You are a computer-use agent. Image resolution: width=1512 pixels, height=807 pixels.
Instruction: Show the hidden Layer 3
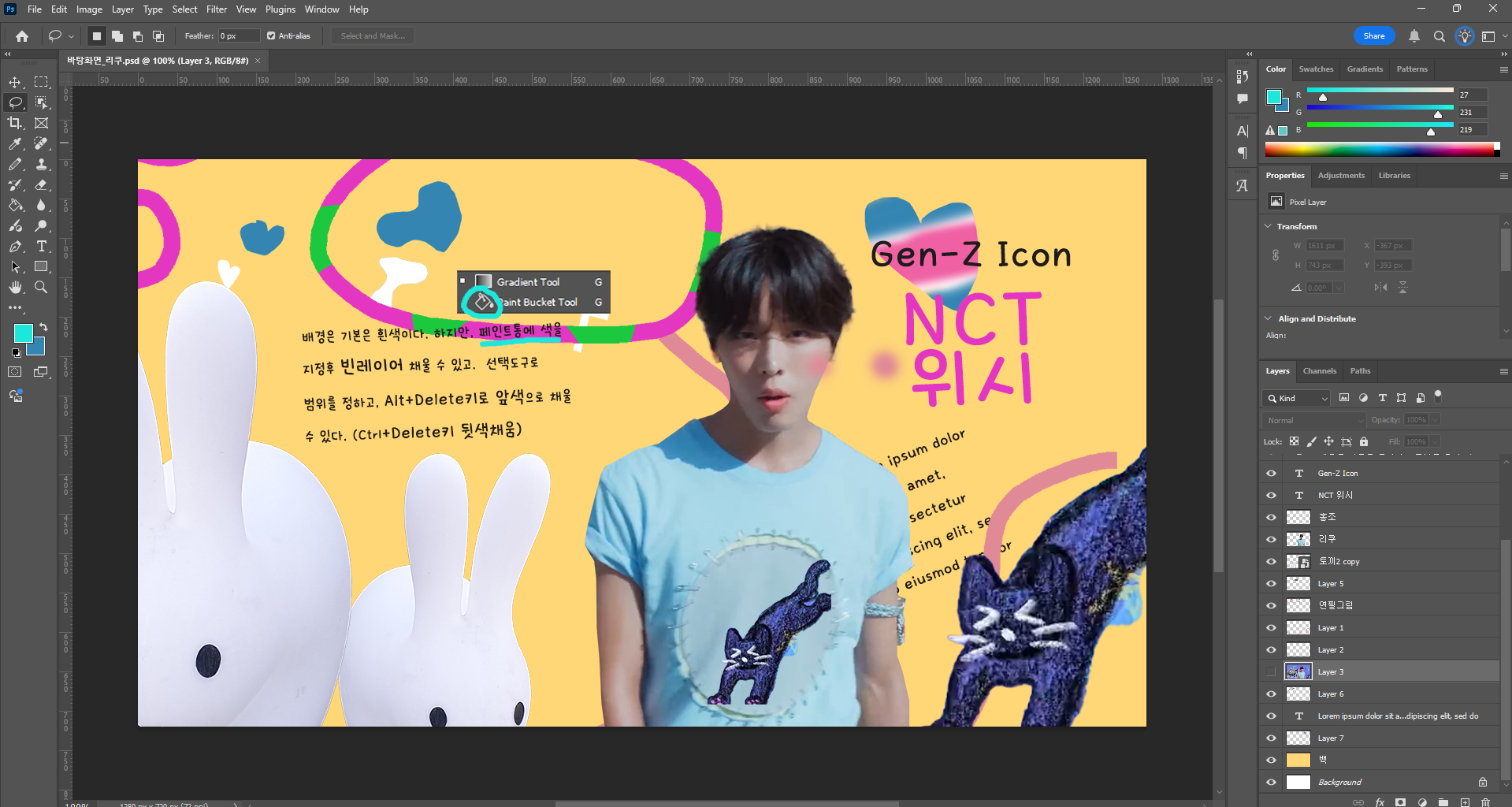click(x=1271, y=672)
